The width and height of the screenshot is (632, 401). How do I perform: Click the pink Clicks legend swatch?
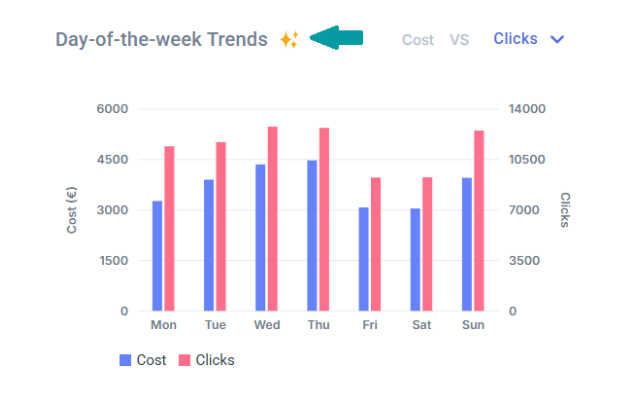[184, 360]
